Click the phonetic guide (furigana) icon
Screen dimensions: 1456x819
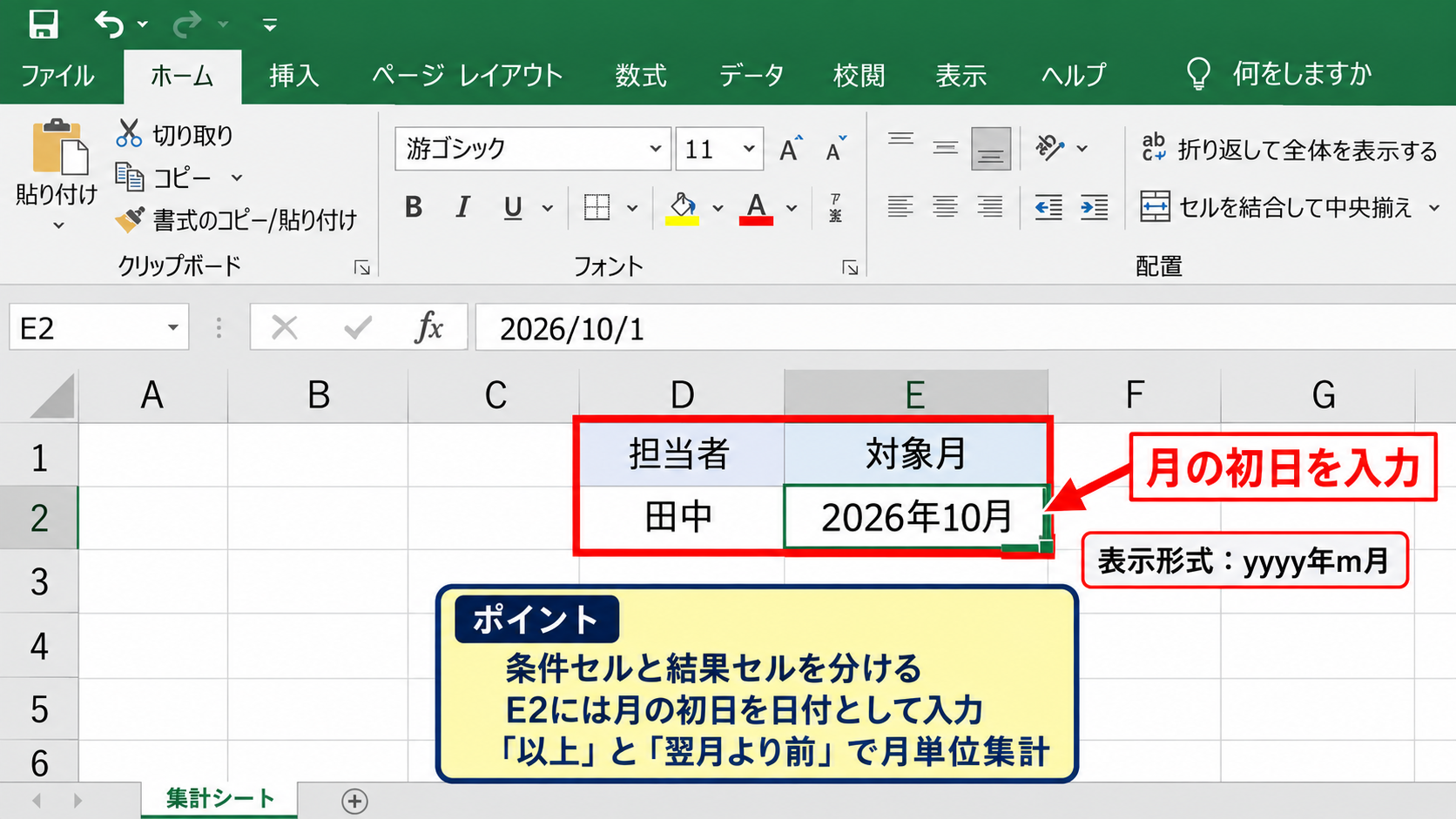coord(835,207)
